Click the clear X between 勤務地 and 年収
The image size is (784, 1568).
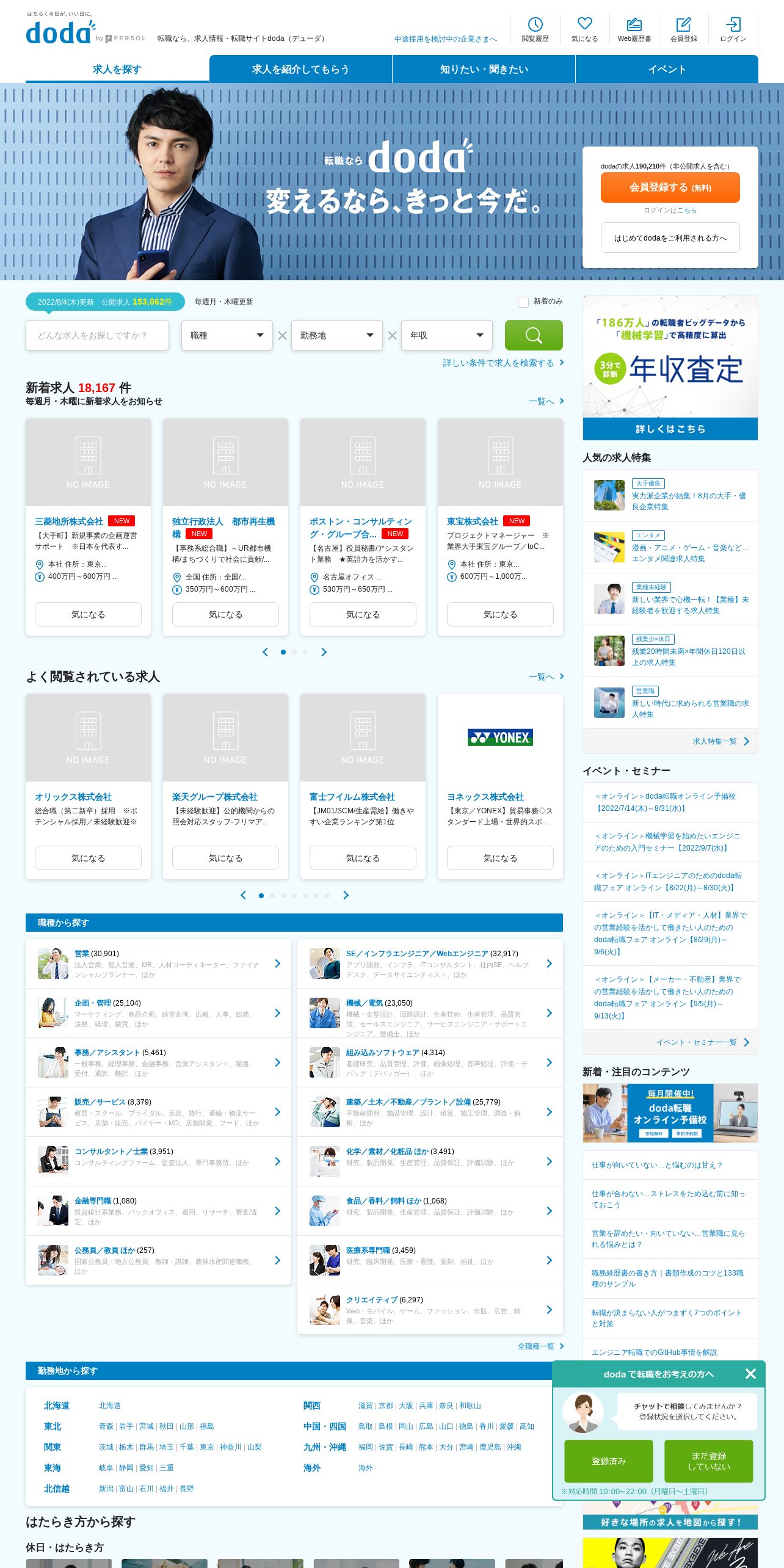[392, 335]
